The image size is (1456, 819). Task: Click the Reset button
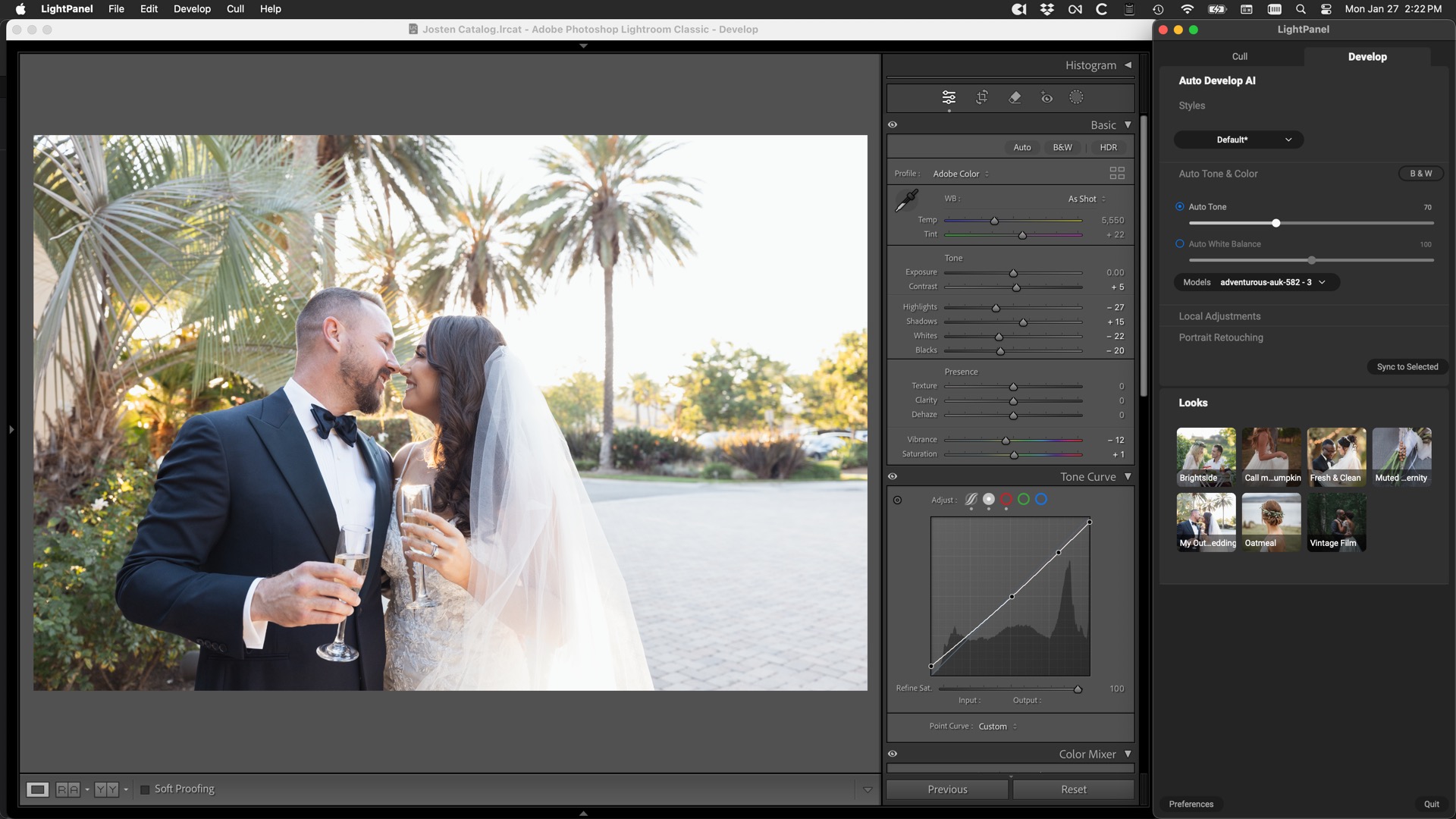pos(1073,789)
